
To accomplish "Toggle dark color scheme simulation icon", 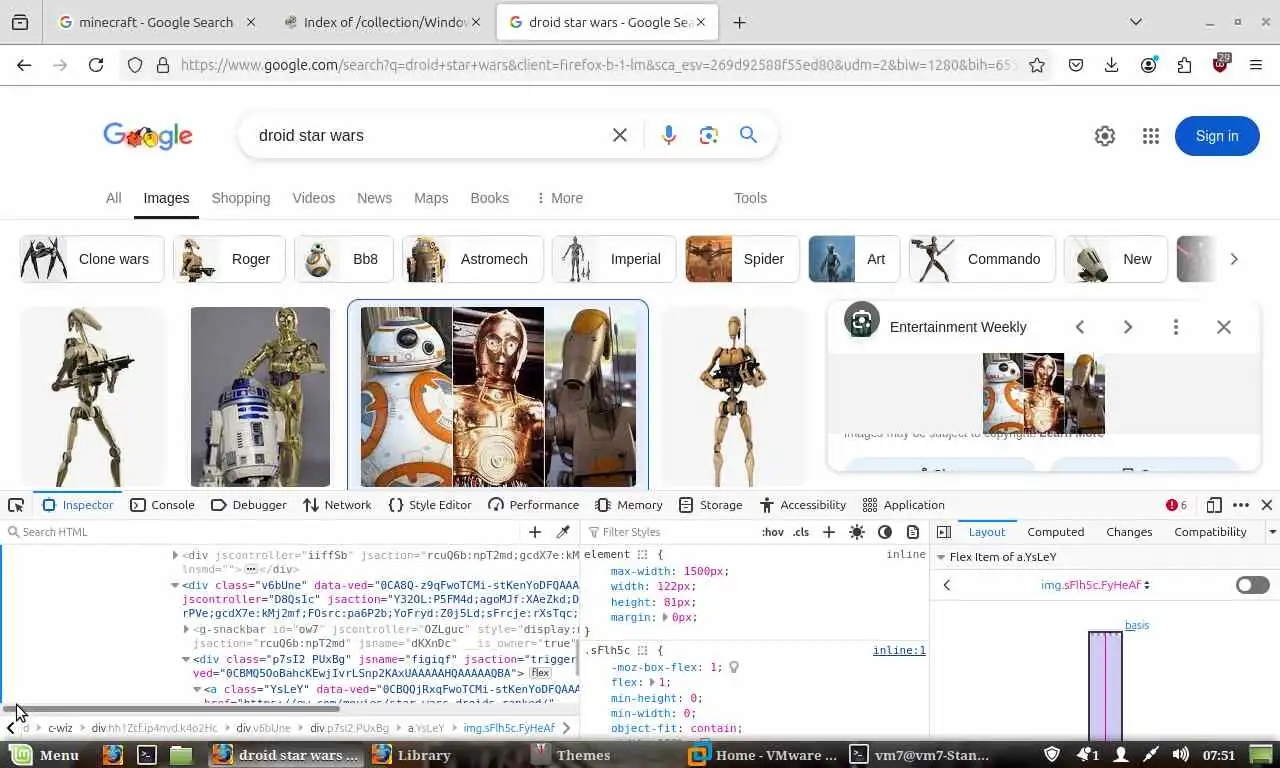I will 885,532.
